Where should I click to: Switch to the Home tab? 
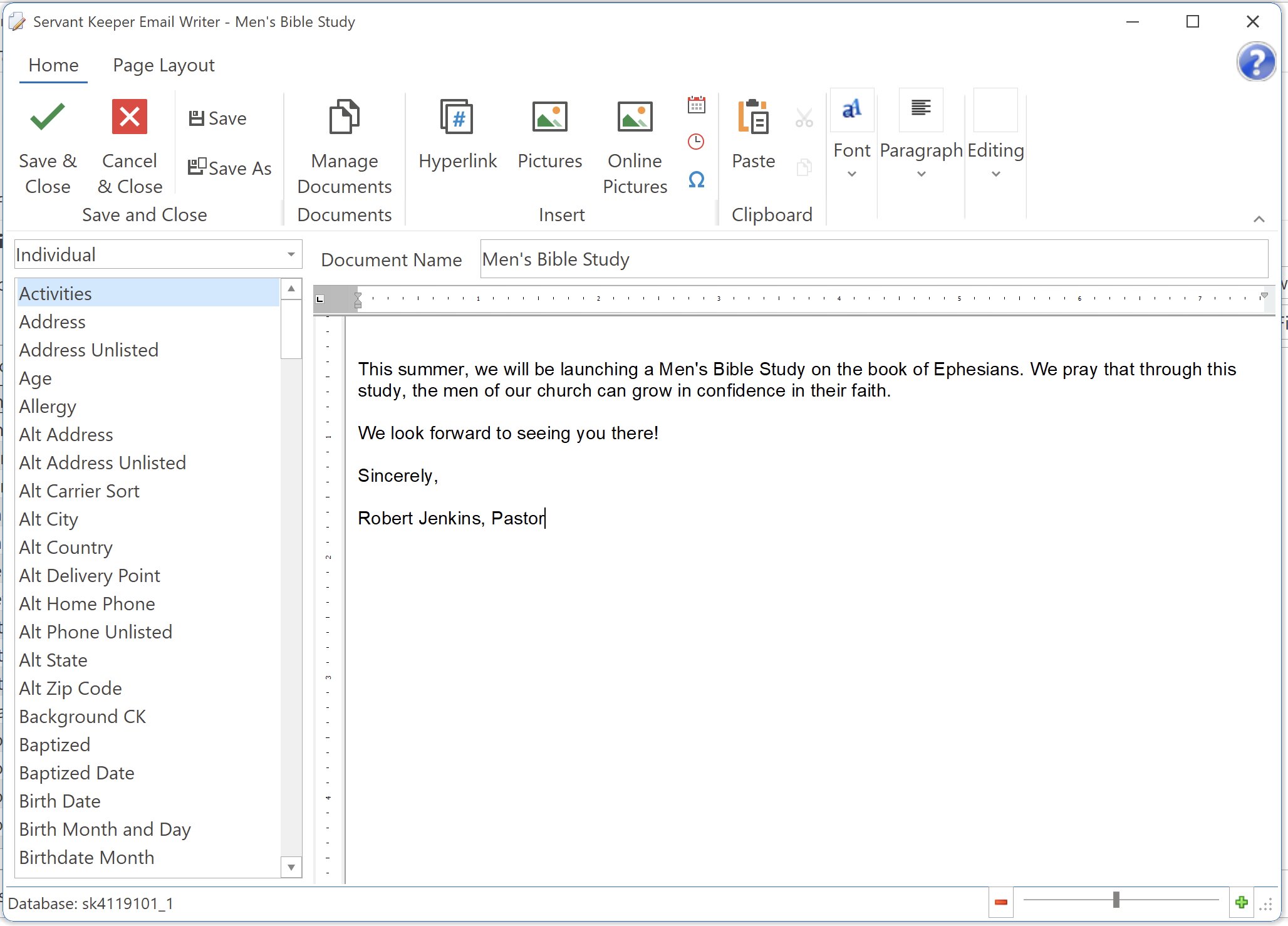(x=53, y=65)
